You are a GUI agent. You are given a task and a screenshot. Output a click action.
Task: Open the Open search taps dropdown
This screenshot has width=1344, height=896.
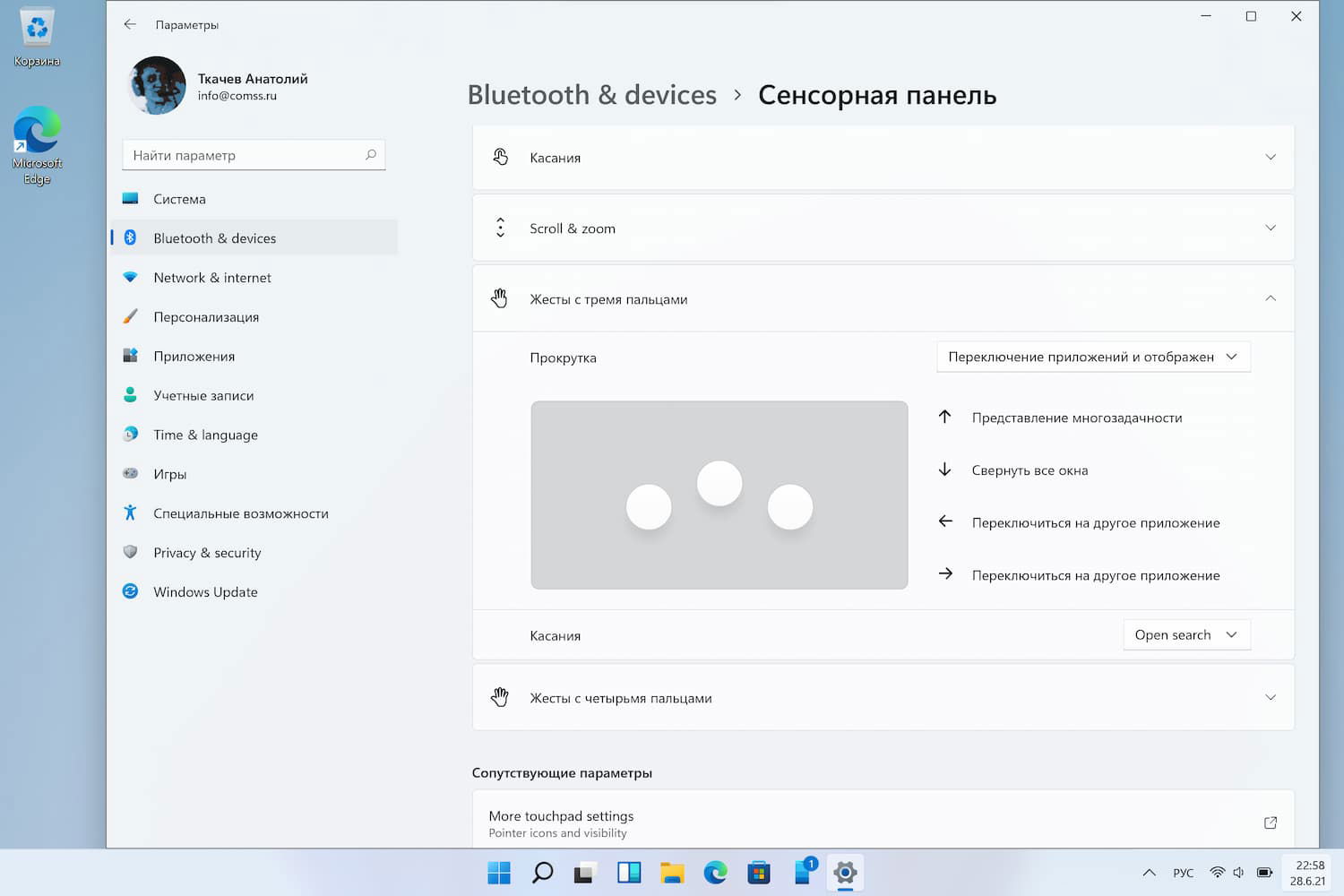[1186, 634]
